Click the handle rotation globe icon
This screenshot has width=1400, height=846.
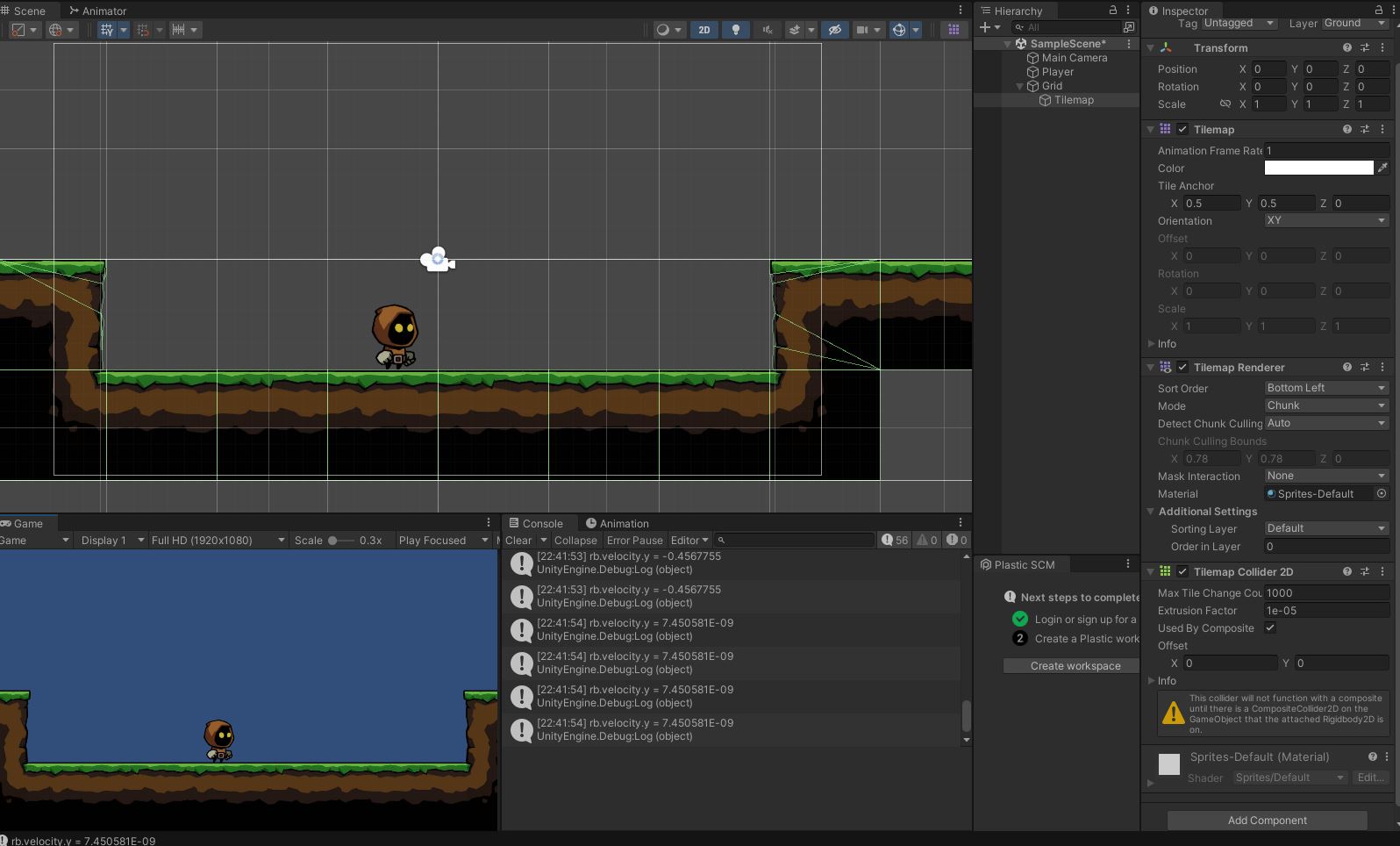point(55,30)
